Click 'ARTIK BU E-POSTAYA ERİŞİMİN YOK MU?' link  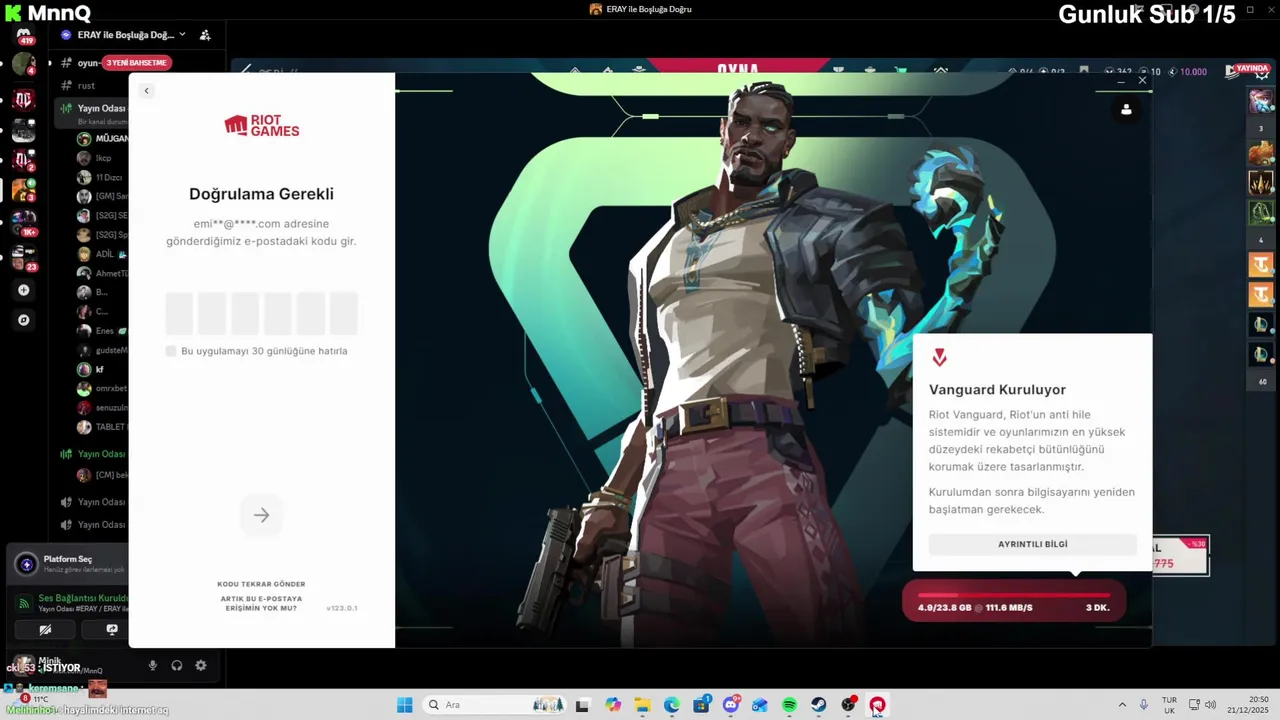coord(261,603)
